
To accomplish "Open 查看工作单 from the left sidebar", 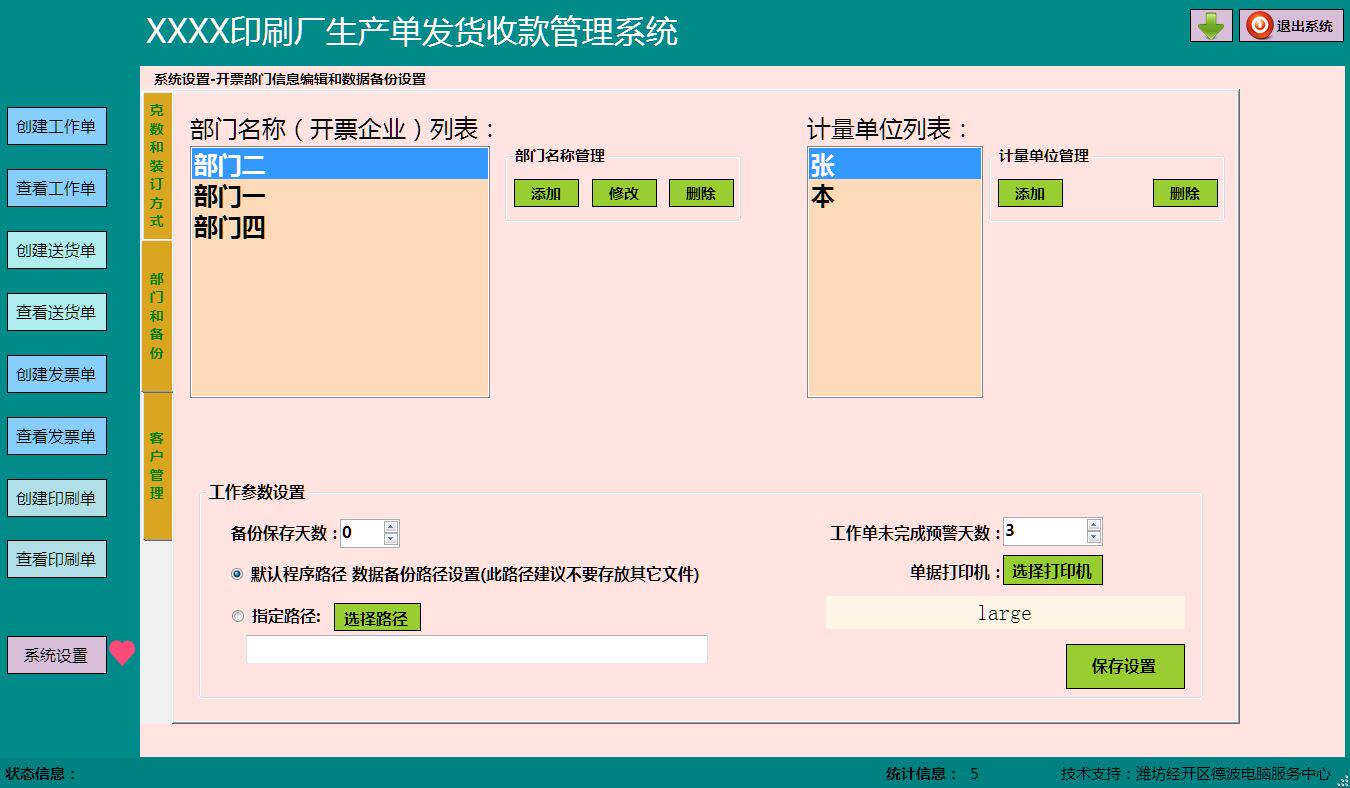I will (57, 189).
